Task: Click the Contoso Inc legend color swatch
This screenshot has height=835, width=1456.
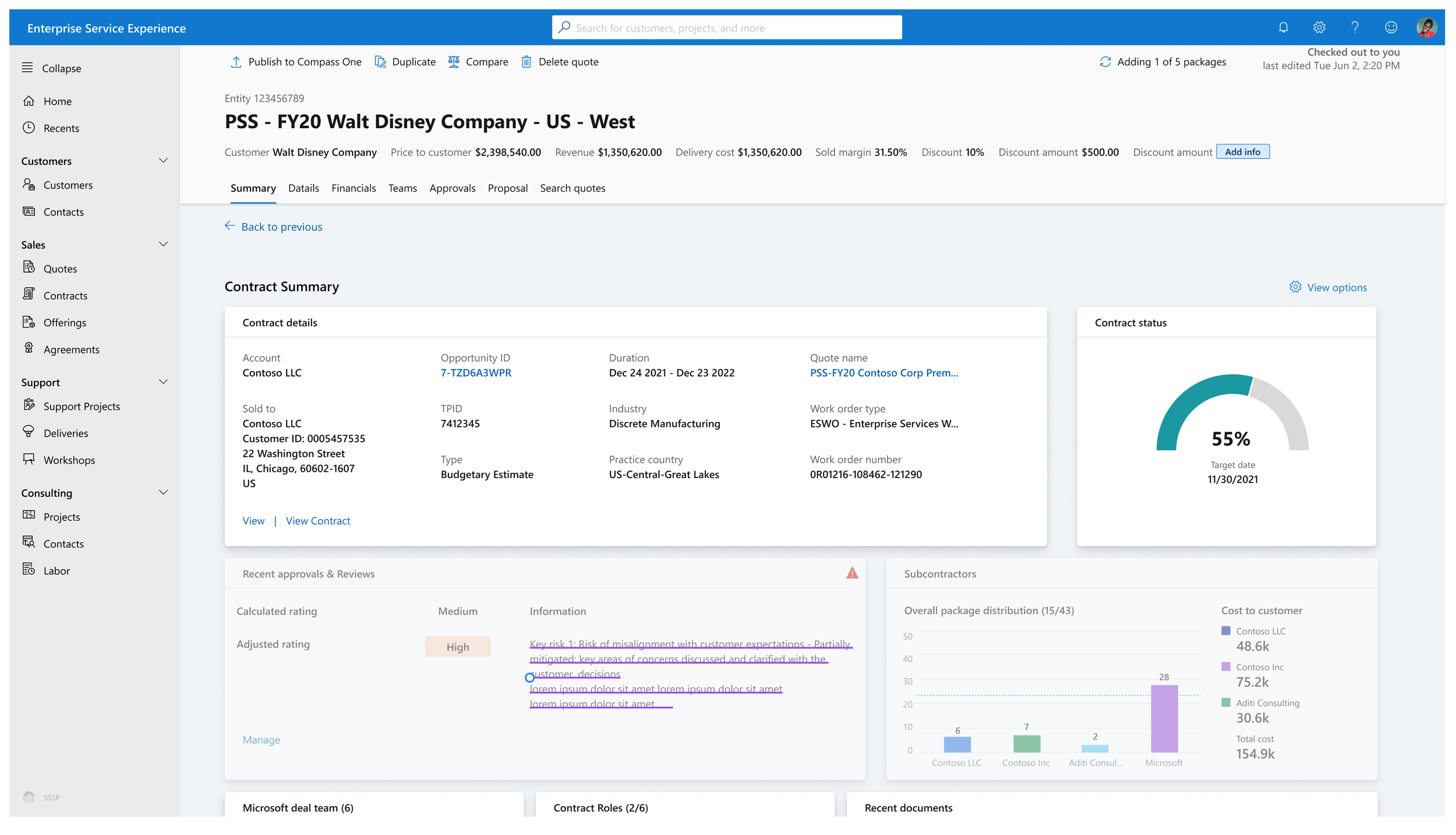Action: tap(1225, 667)
